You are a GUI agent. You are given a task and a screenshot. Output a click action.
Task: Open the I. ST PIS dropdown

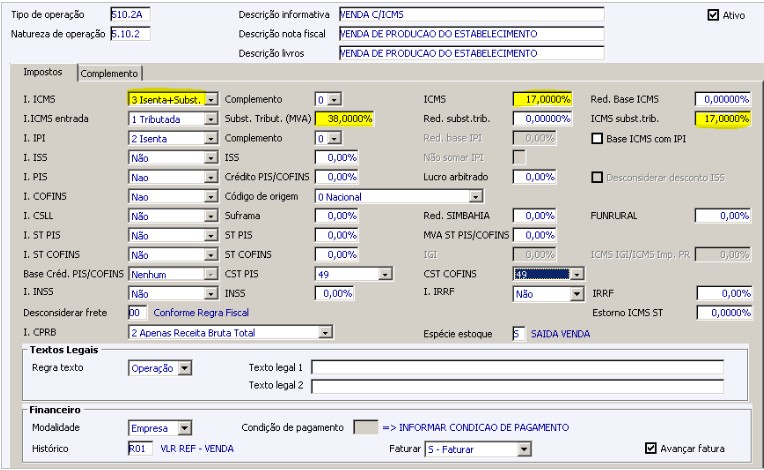click(211, 236)
